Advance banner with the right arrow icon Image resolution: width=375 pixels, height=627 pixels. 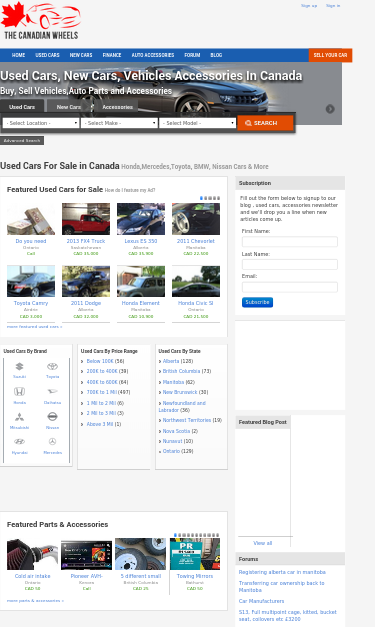(330, 109)
